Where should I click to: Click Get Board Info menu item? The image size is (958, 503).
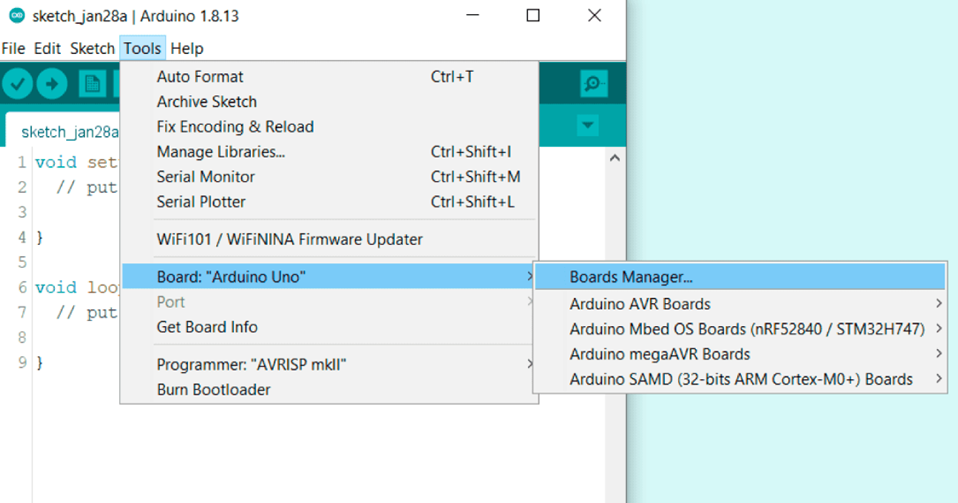click(207, 327)
